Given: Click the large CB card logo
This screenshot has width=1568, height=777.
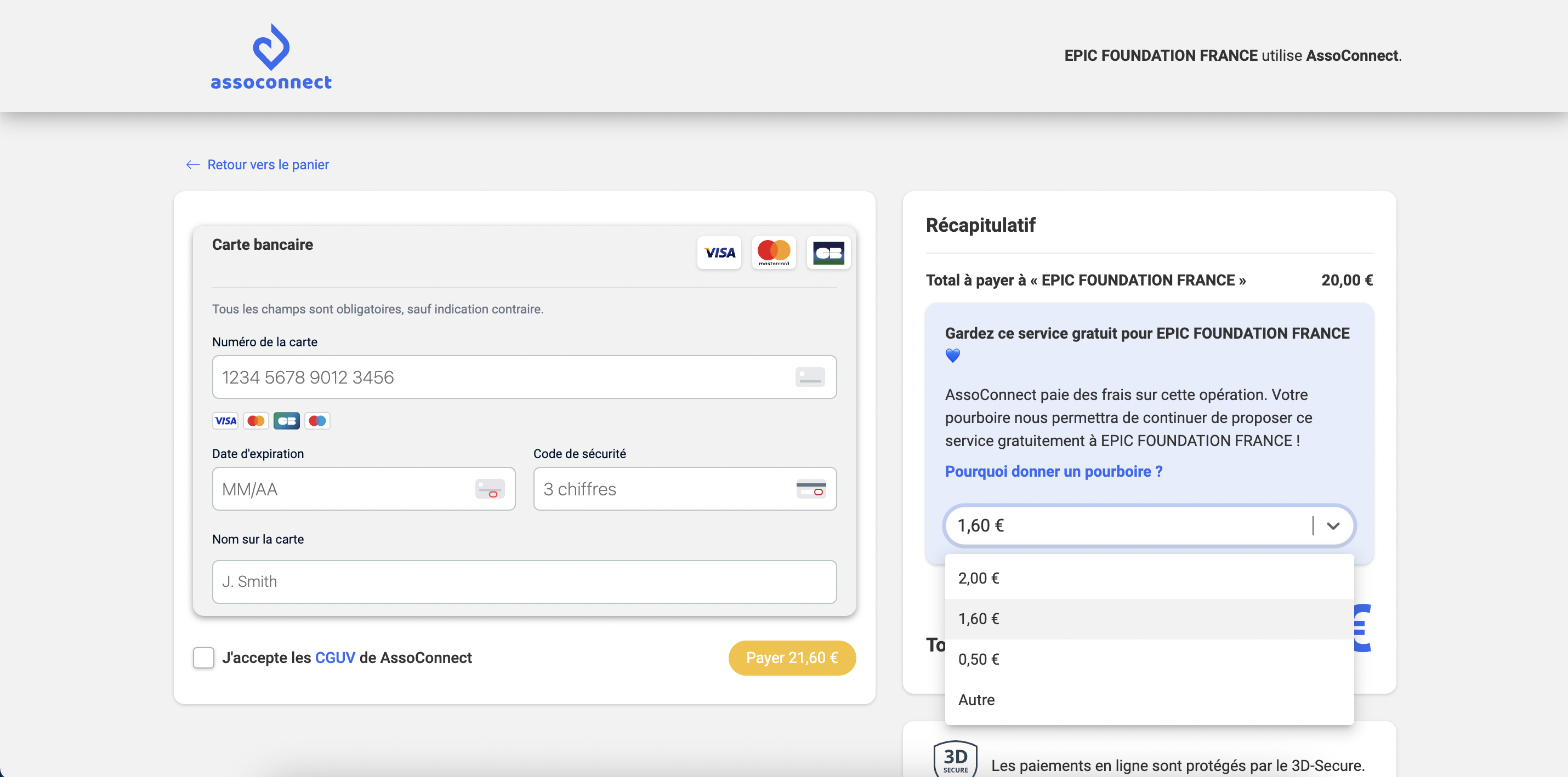Looking at the screenshot, I should pos(828,253).
